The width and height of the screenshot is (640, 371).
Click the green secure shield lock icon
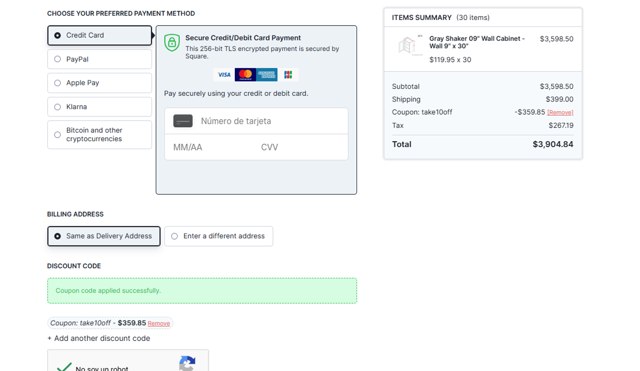(172, 42)
